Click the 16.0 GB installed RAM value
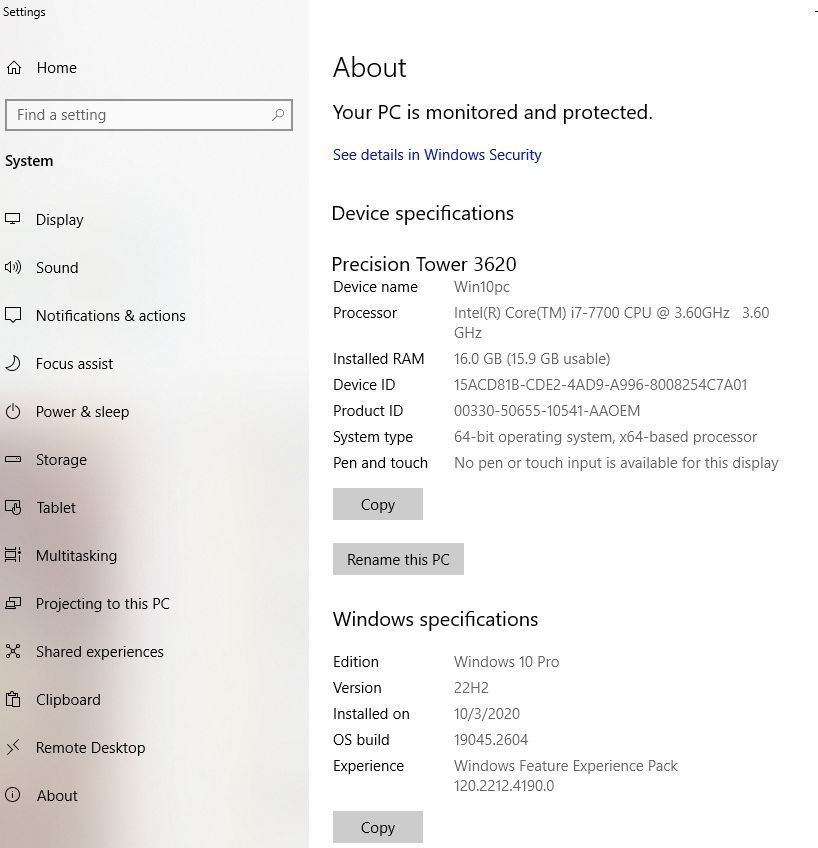The height and width of the screenshot is (848, 818). 532,359
